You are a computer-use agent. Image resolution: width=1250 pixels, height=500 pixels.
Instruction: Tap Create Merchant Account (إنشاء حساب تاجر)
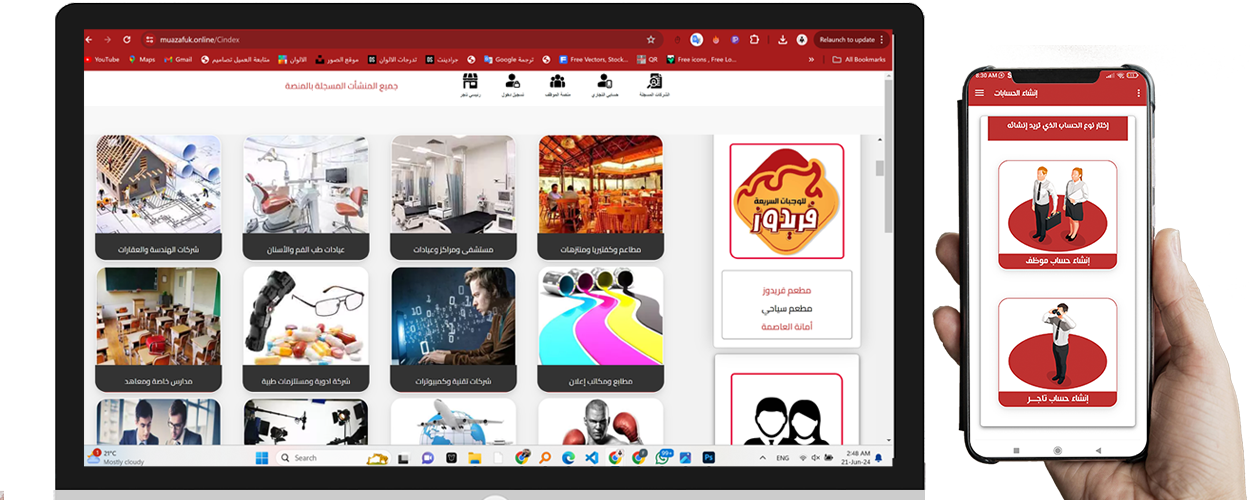1057,352
